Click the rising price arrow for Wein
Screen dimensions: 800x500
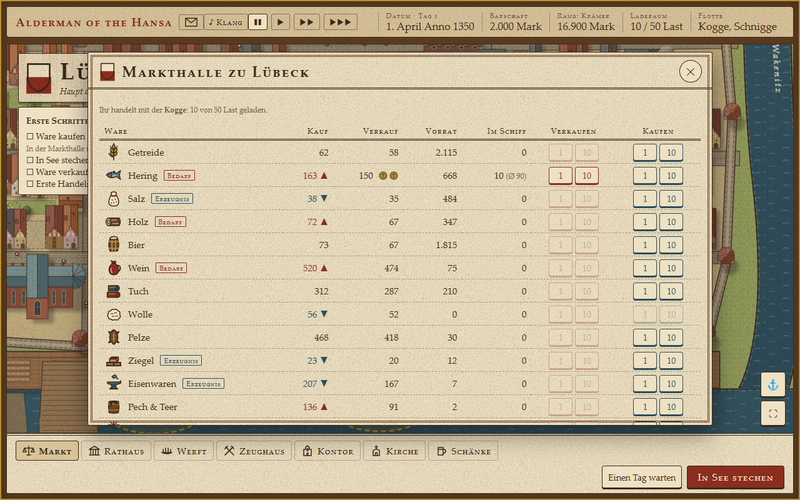coord(324,268)
